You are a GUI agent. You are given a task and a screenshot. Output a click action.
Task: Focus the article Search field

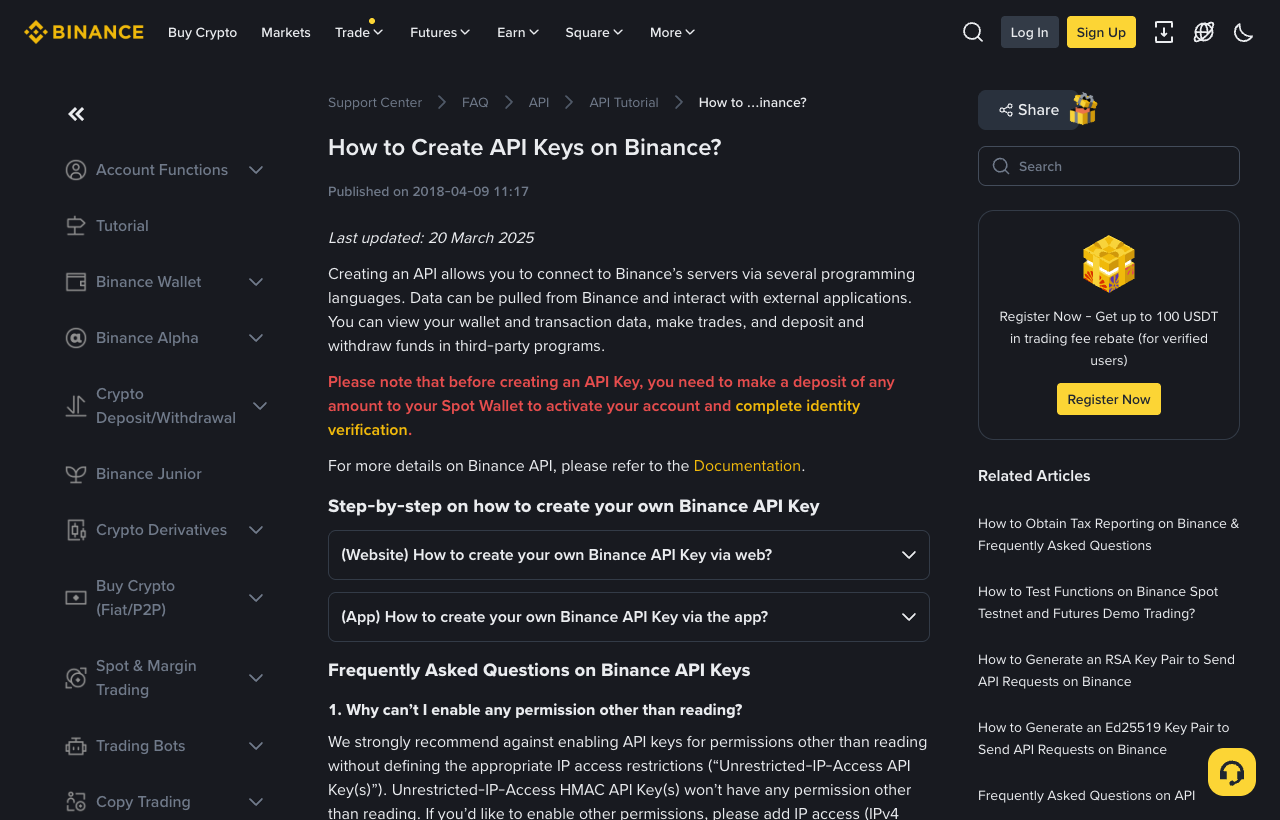pyautogui.click(x=1109, y=166)
